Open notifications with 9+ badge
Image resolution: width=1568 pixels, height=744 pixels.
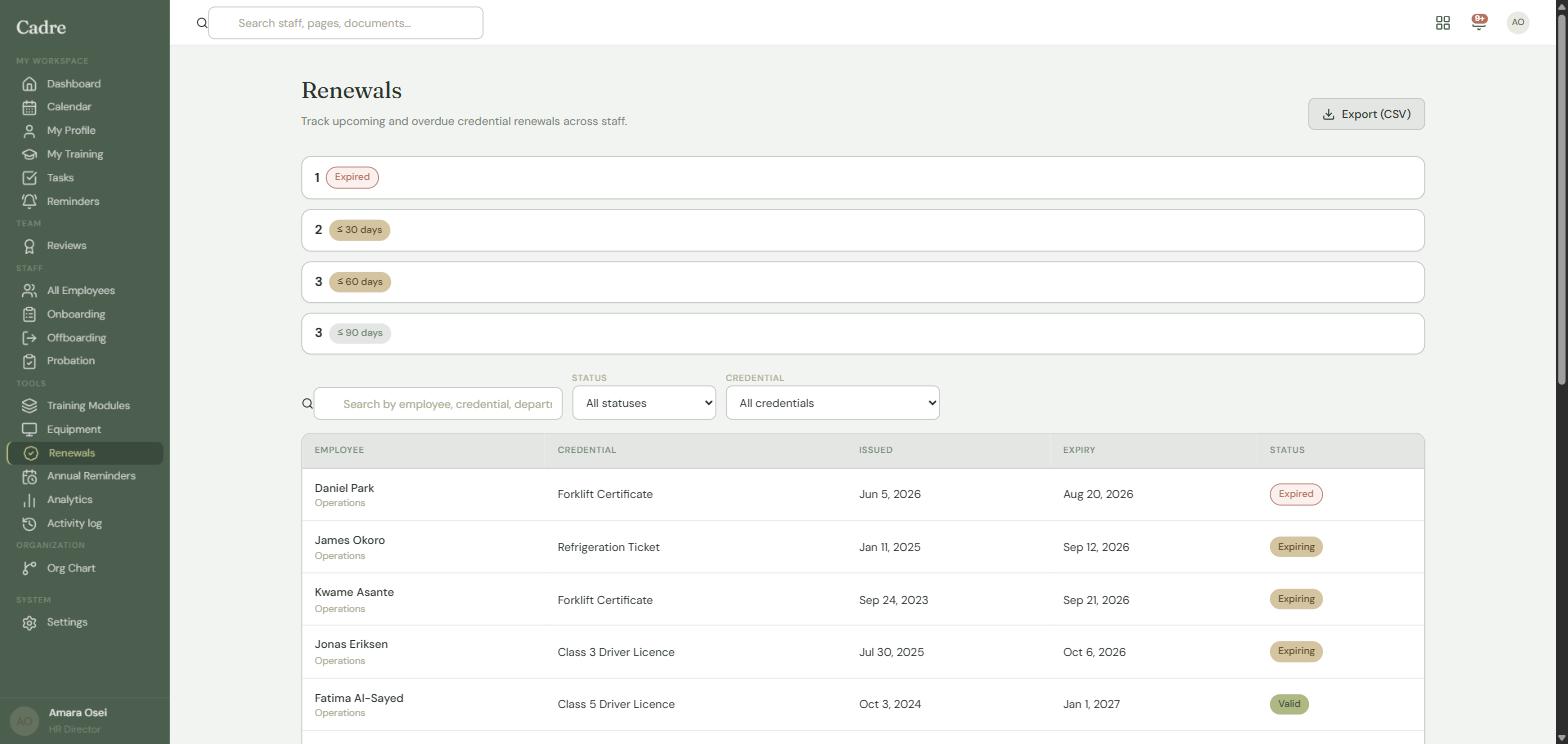tap(1479, 22)
